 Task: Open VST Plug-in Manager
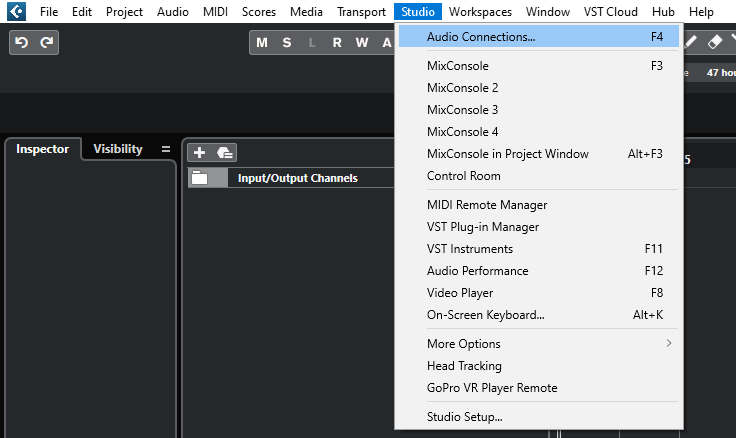point(539,227)
